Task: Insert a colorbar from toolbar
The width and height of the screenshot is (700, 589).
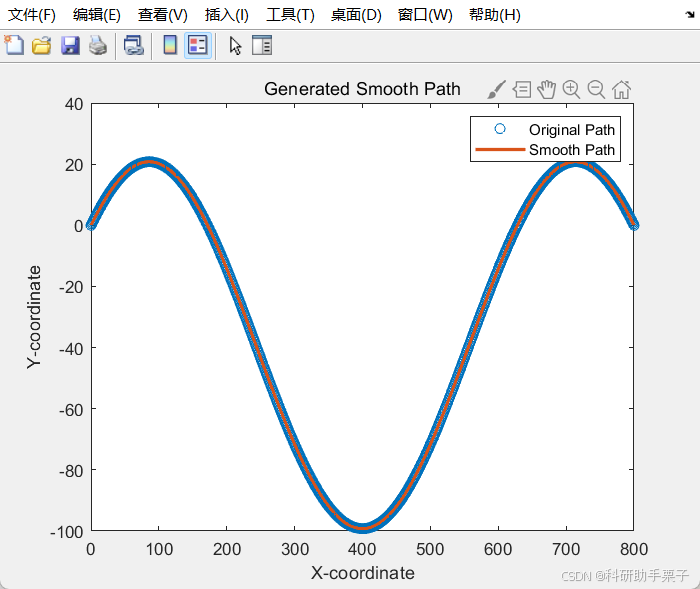Action: (170, 45)
